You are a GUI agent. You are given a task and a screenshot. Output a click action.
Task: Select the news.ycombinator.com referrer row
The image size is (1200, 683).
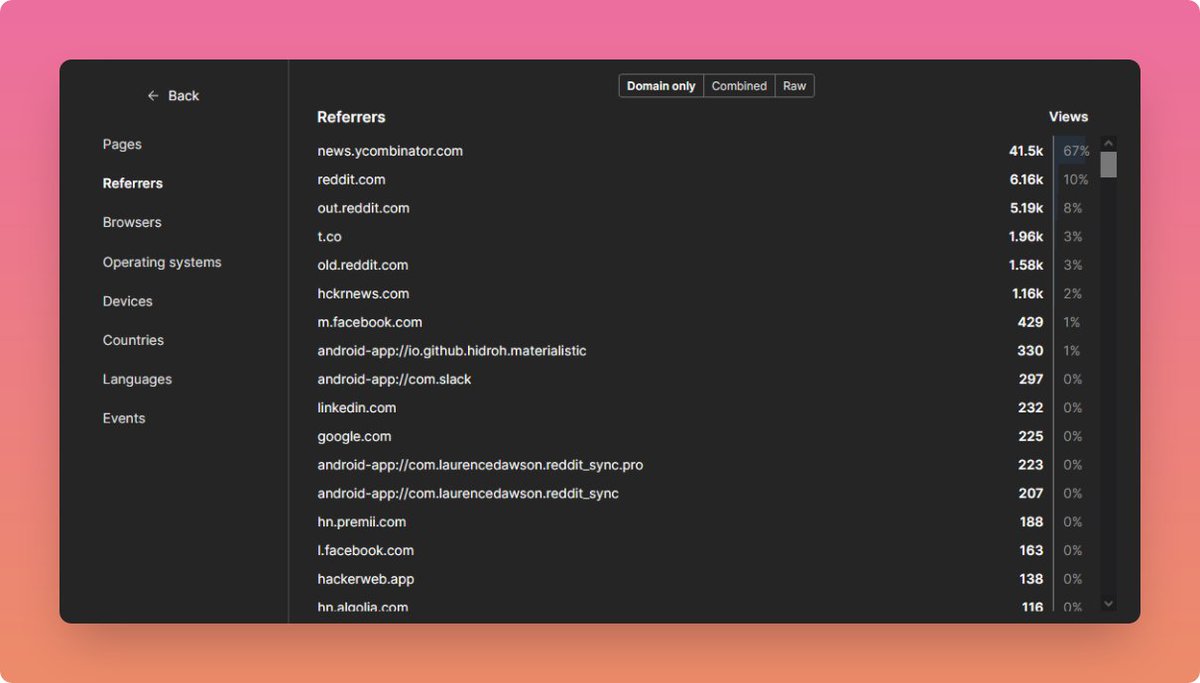(703, 151)
